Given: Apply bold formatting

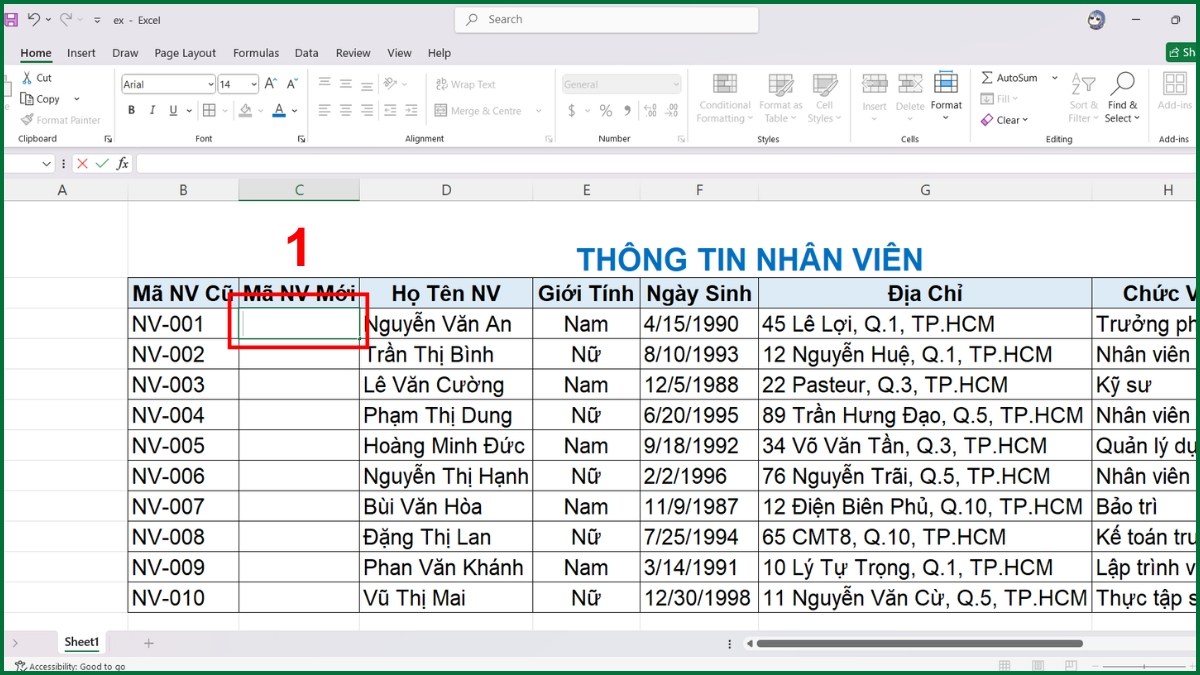Looking at the screenshot, I should click(131, 110).
